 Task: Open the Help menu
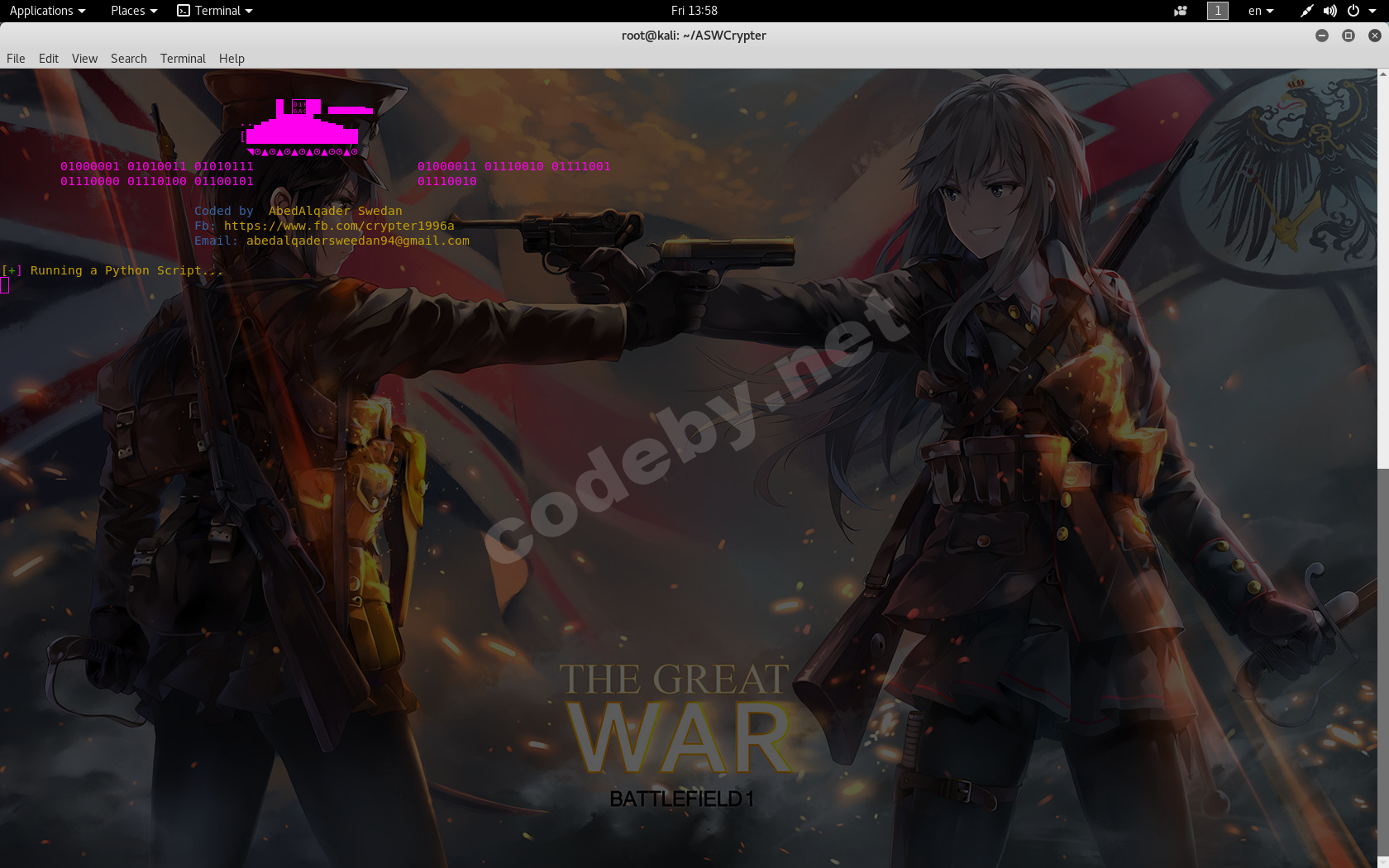pyautogui.click(x=231, y=59)
